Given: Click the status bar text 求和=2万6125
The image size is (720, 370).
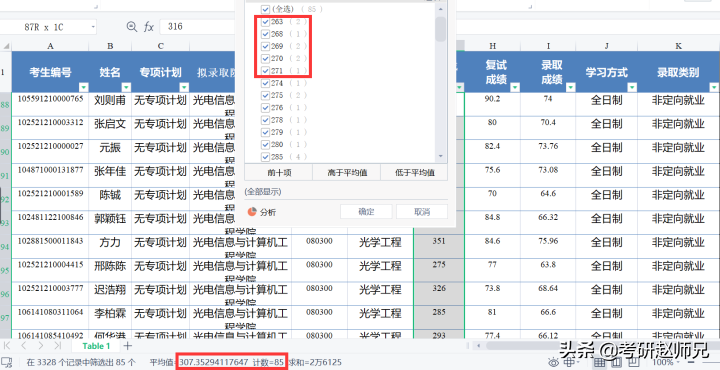Looking at the screenshot, I should 315,362.
